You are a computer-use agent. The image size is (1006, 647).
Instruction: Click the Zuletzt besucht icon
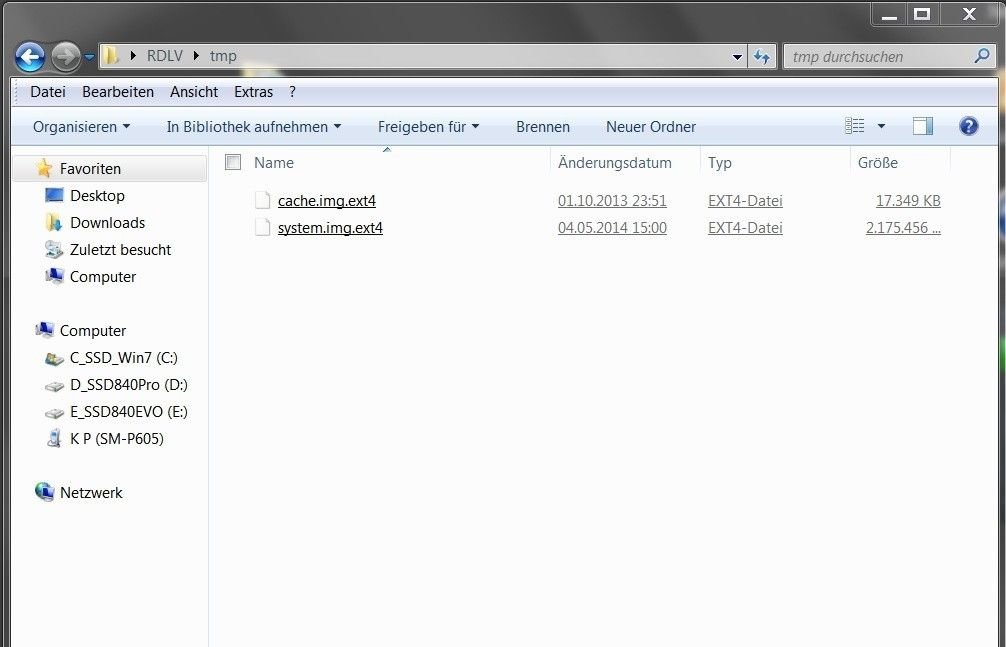(x=54, y=249)
